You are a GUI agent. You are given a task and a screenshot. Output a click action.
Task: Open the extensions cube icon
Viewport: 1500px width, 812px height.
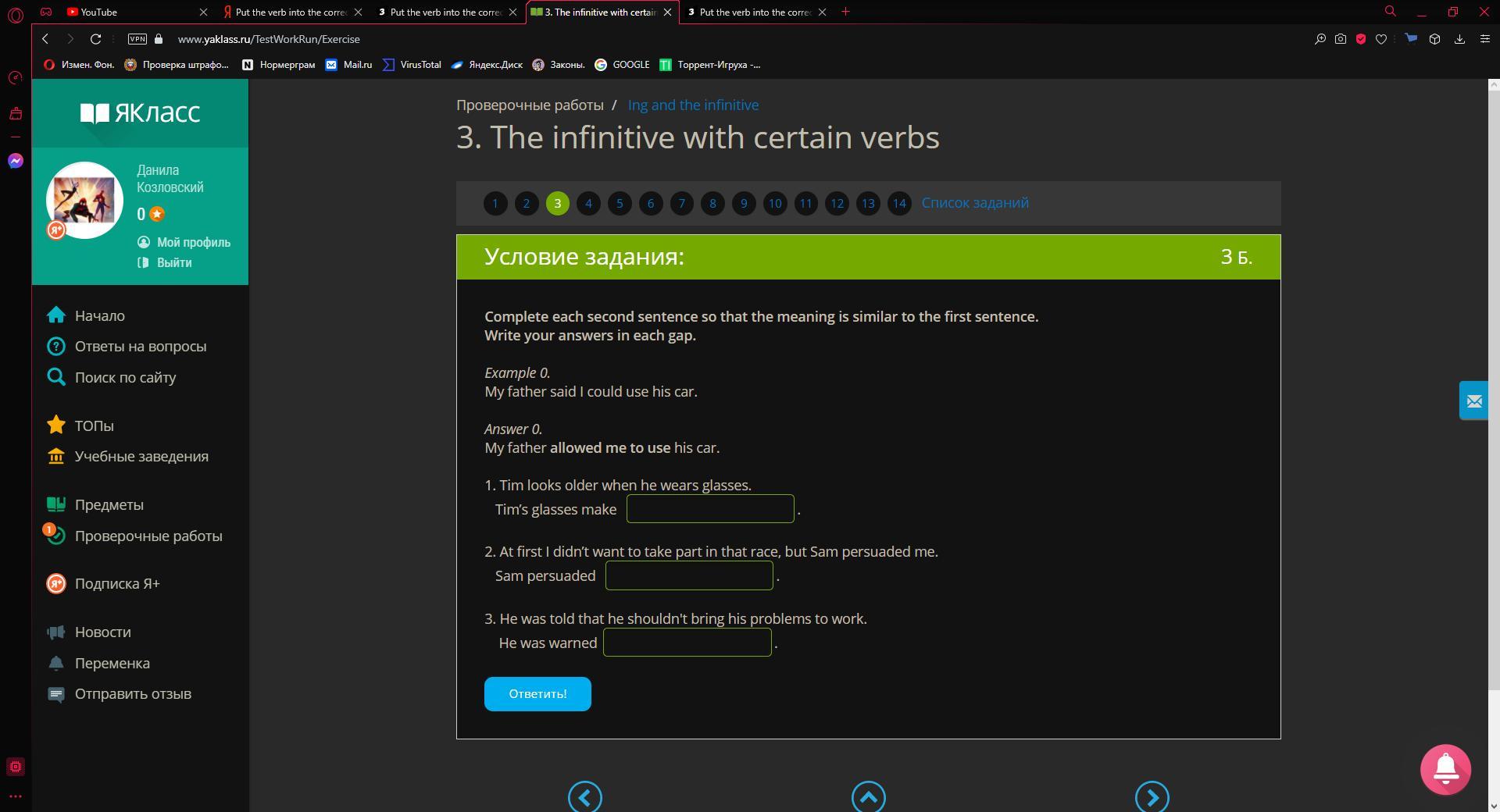point(1434,39)
